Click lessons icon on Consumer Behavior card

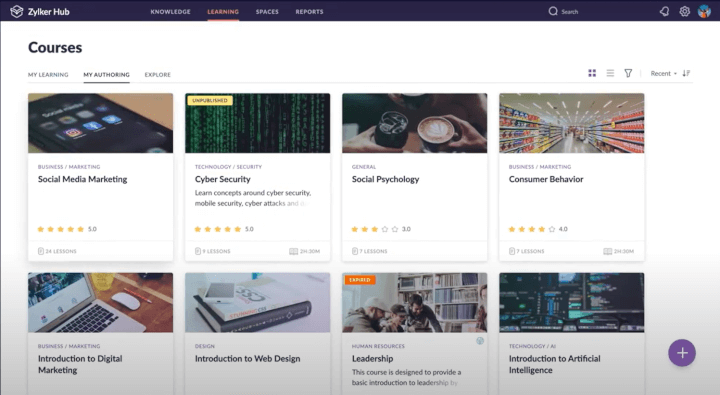(512, 251)
